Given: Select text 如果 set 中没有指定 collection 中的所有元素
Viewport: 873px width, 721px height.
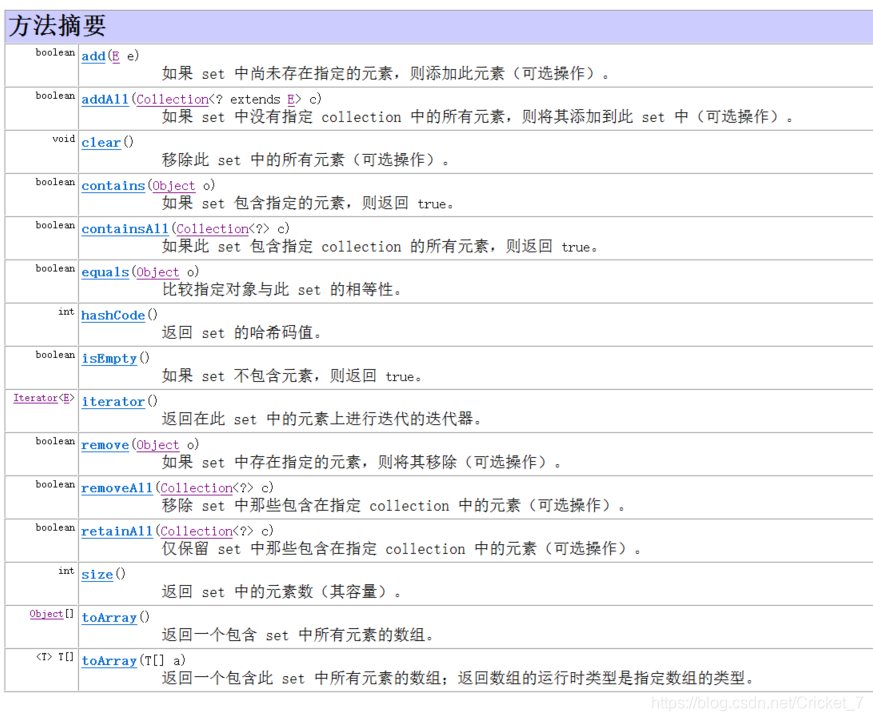Looking at the screenshot, I should click(x=333, y=117).
